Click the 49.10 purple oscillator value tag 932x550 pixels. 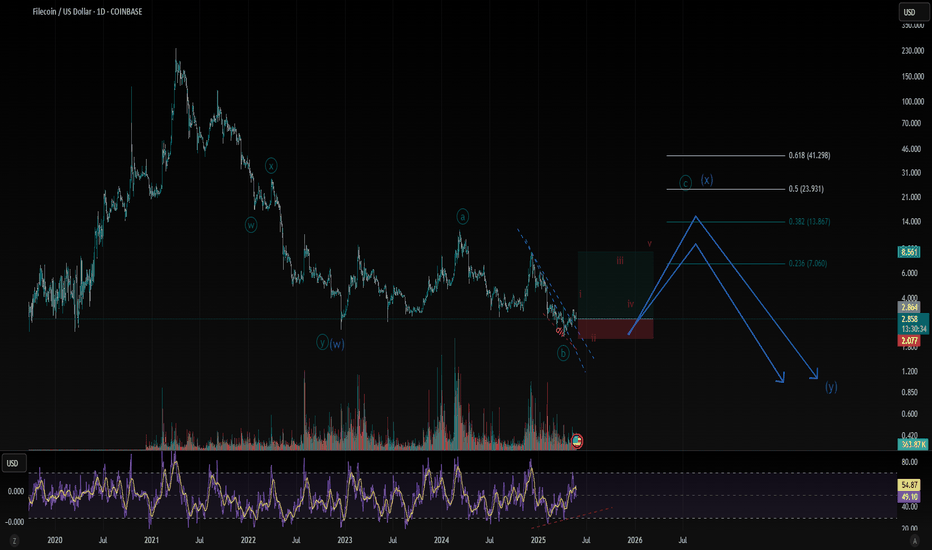coord(909,496)
